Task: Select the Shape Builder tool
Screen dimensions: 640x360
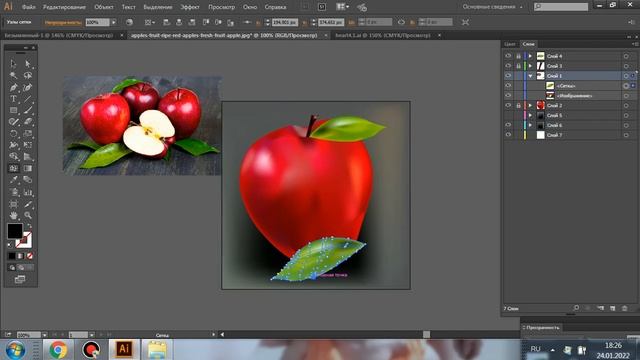Action: click(x=13, y=157)
